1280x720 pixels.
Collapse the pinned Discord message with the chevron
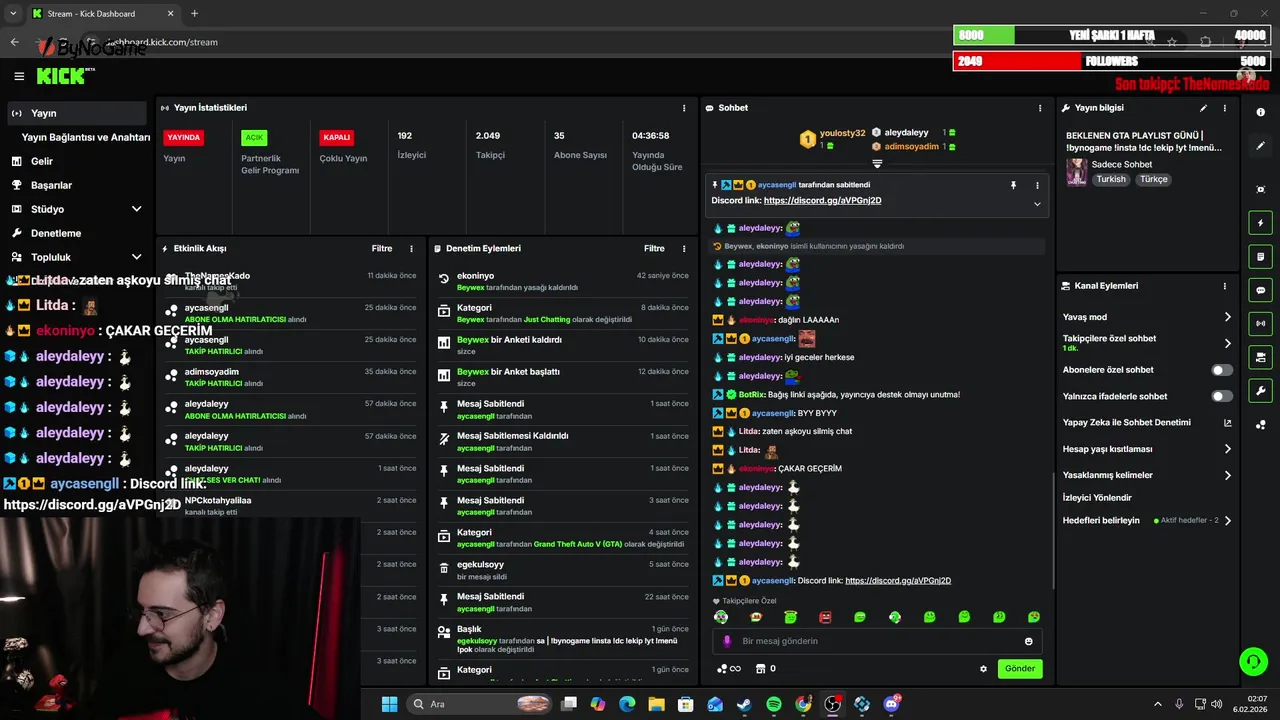(x=1037, y=204)
